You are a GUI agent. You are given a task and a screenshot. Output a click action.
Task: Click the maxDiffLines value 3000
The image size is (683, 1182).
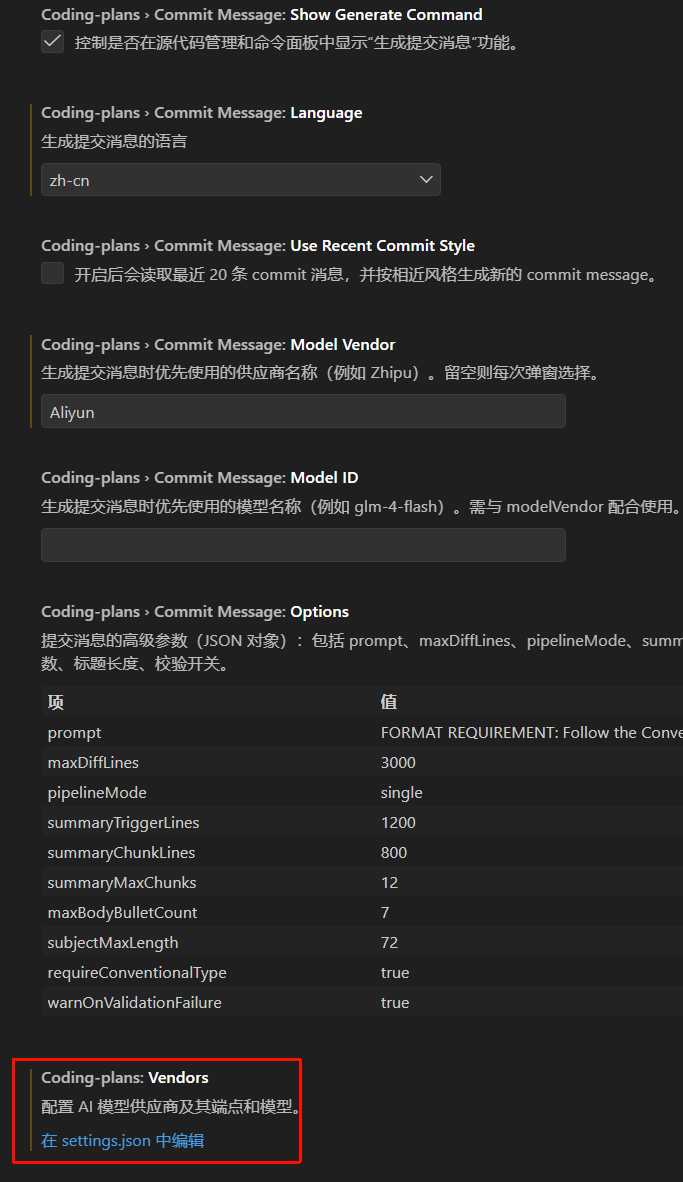point(398,763)
